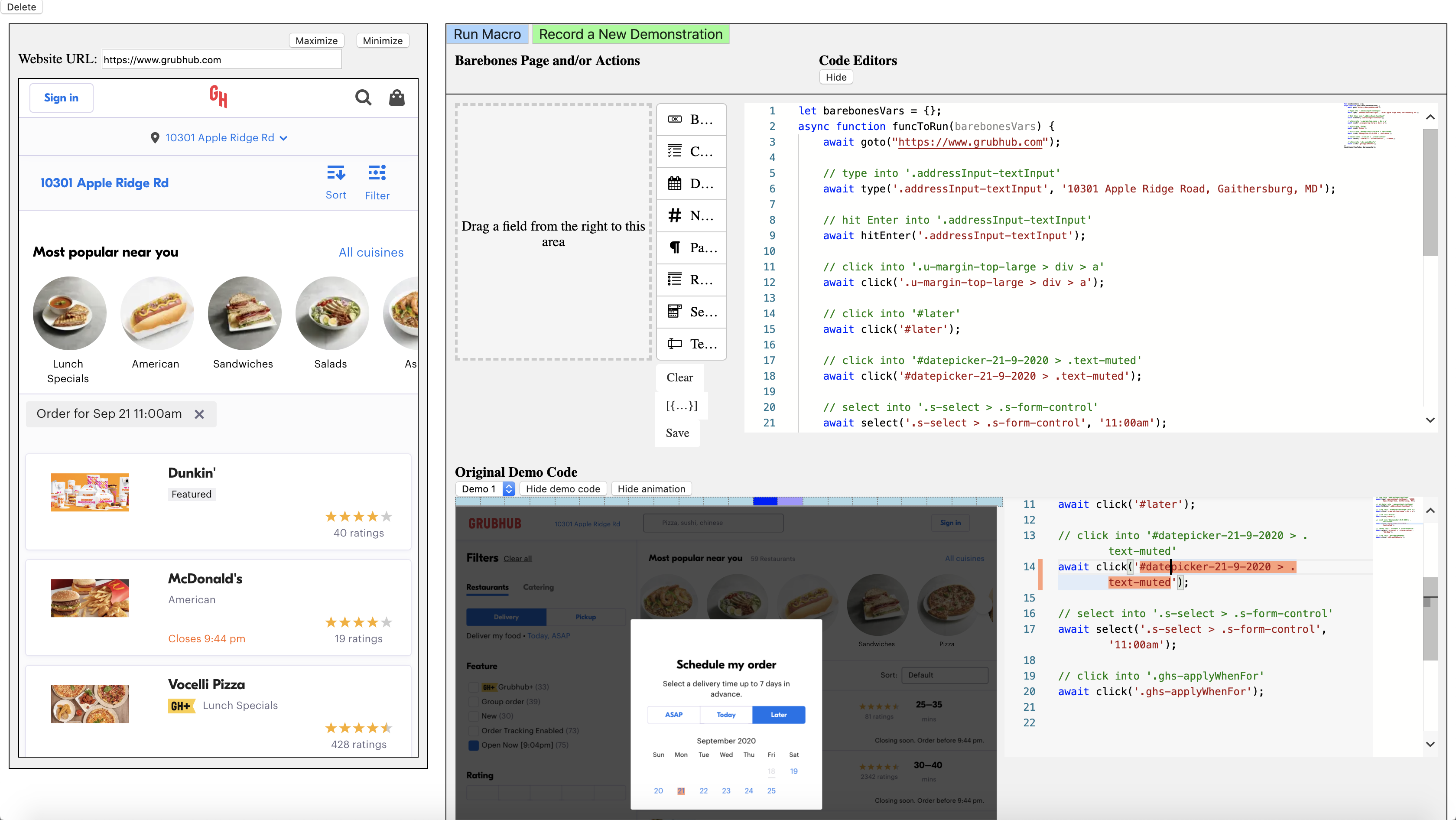Click the Dunkin' restaurant photo
The image size is (1456, 820).
[90, 492]
